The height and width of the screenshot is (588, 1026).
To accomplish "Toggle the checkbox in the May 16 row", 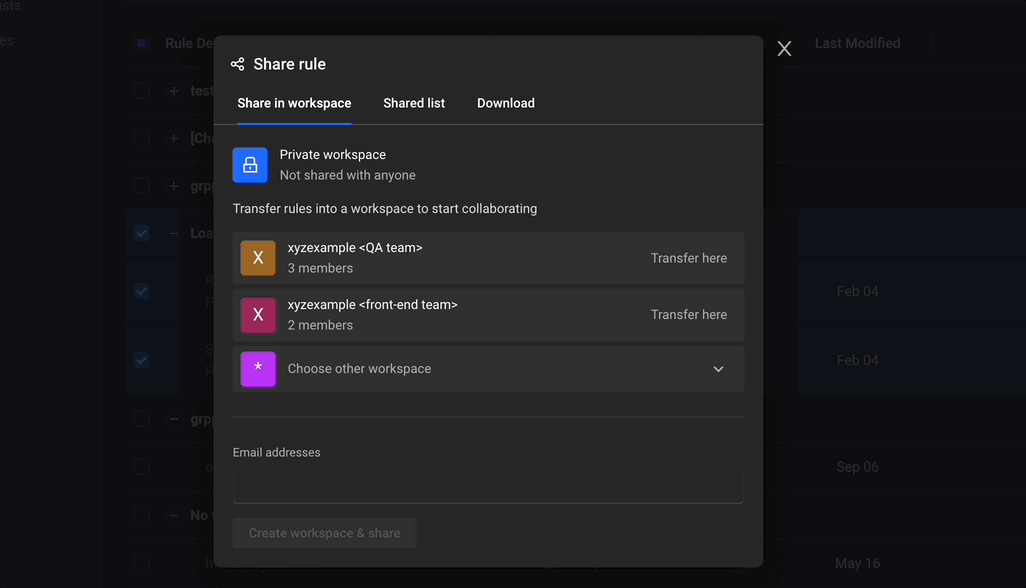I will click(141, 563).
